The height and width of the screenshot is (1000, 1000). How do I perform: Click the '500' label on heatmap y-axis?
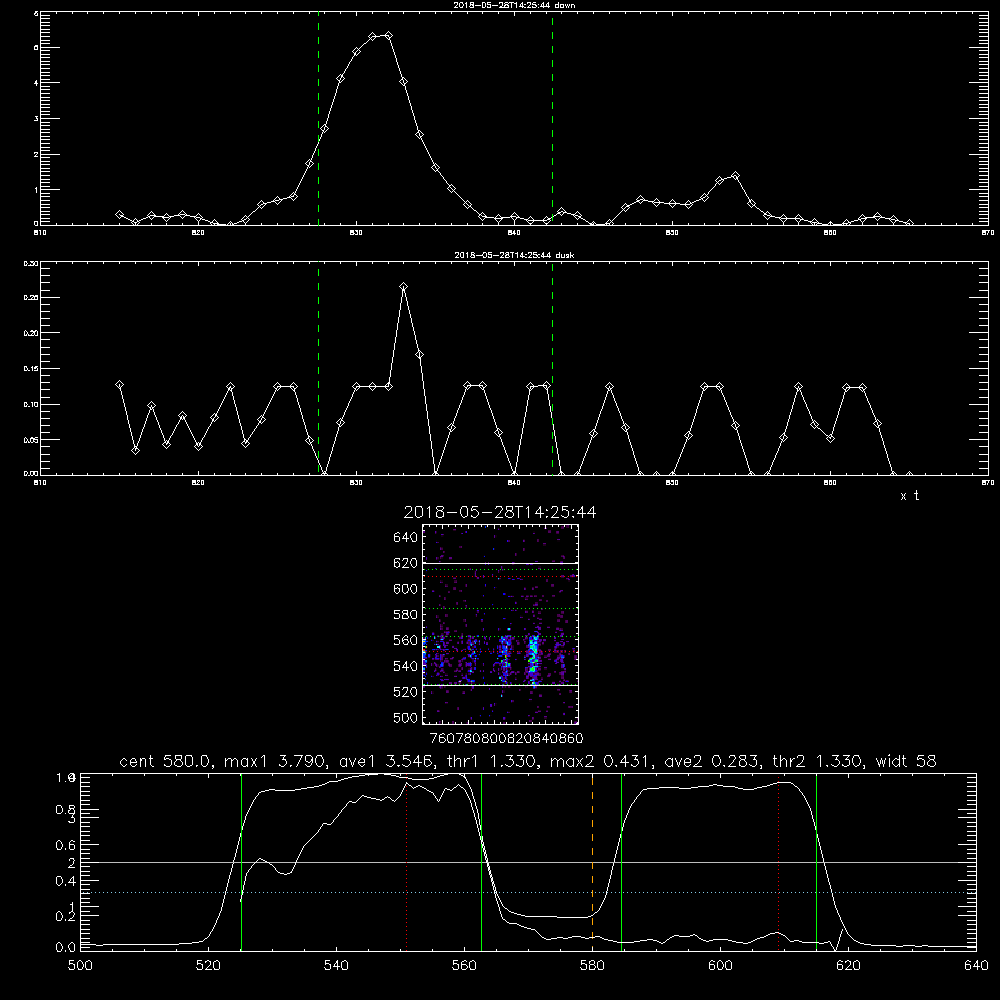click(406, 717)
